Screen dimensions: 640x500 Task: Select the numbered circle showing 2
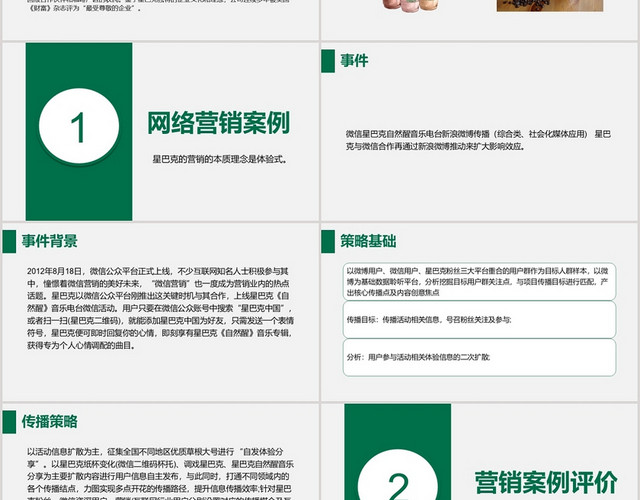tap(398, 476)
